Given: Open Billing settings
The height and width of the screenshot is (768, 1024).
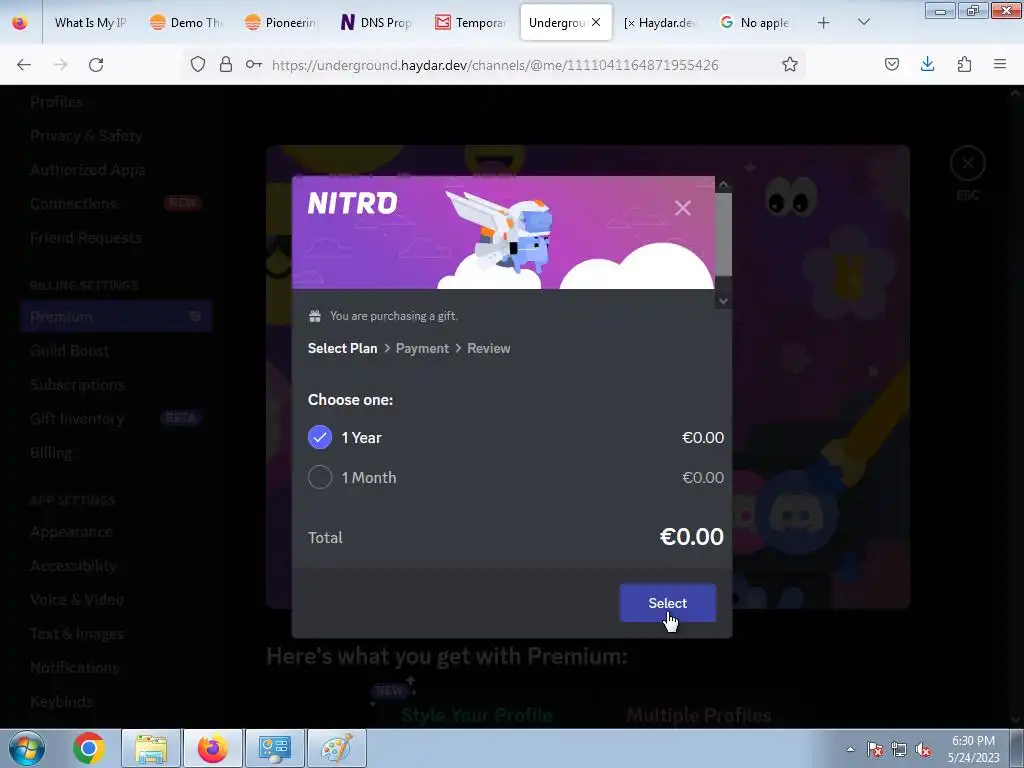Looking at the screenshot, I should click(51, 453).
